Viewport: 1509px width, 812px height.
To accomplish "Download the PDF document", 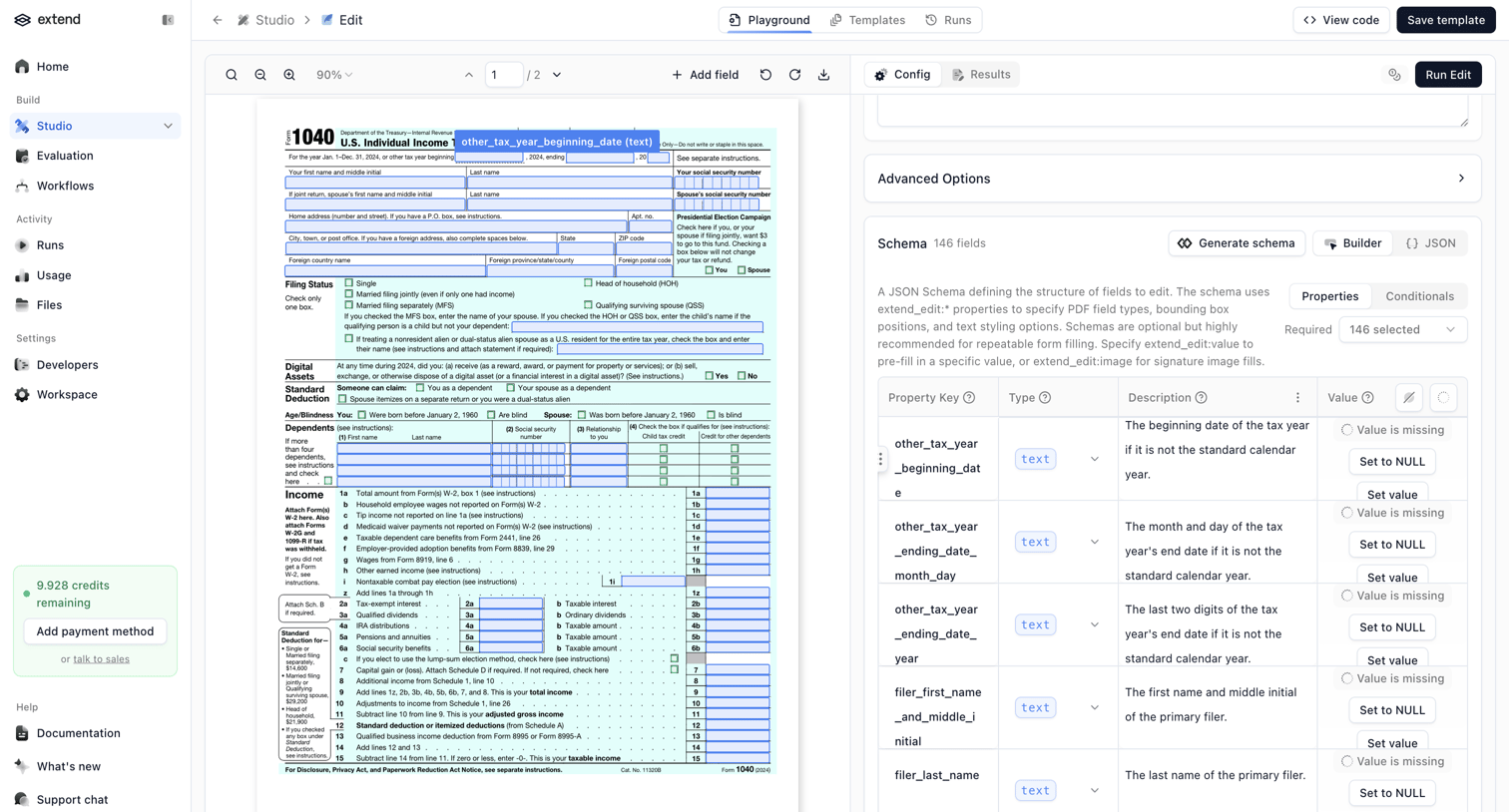I will (x=823, y=75).
